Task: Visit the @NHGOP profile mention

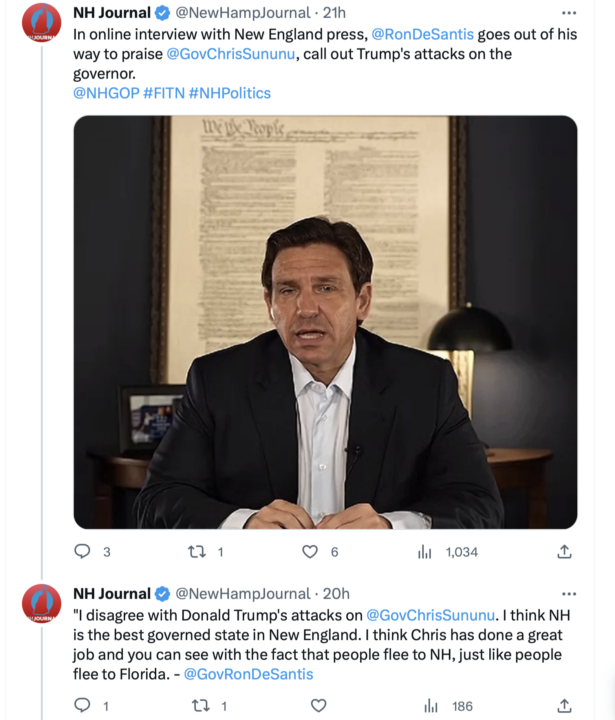Action: coord(105,93)
